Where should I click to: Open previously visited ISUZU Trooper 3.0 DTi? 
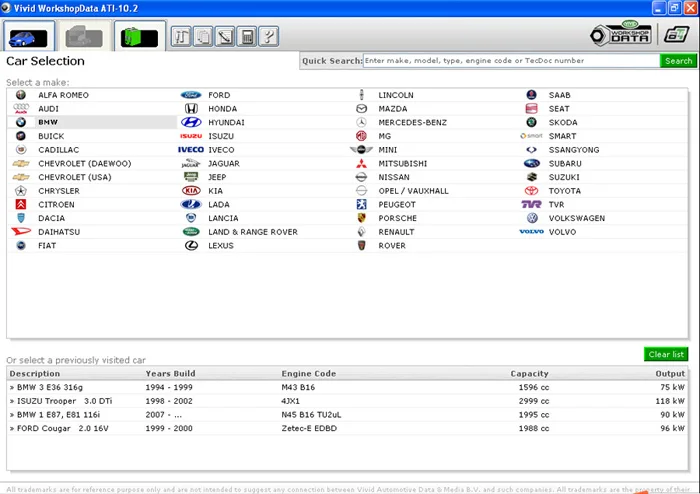[347, 401]
